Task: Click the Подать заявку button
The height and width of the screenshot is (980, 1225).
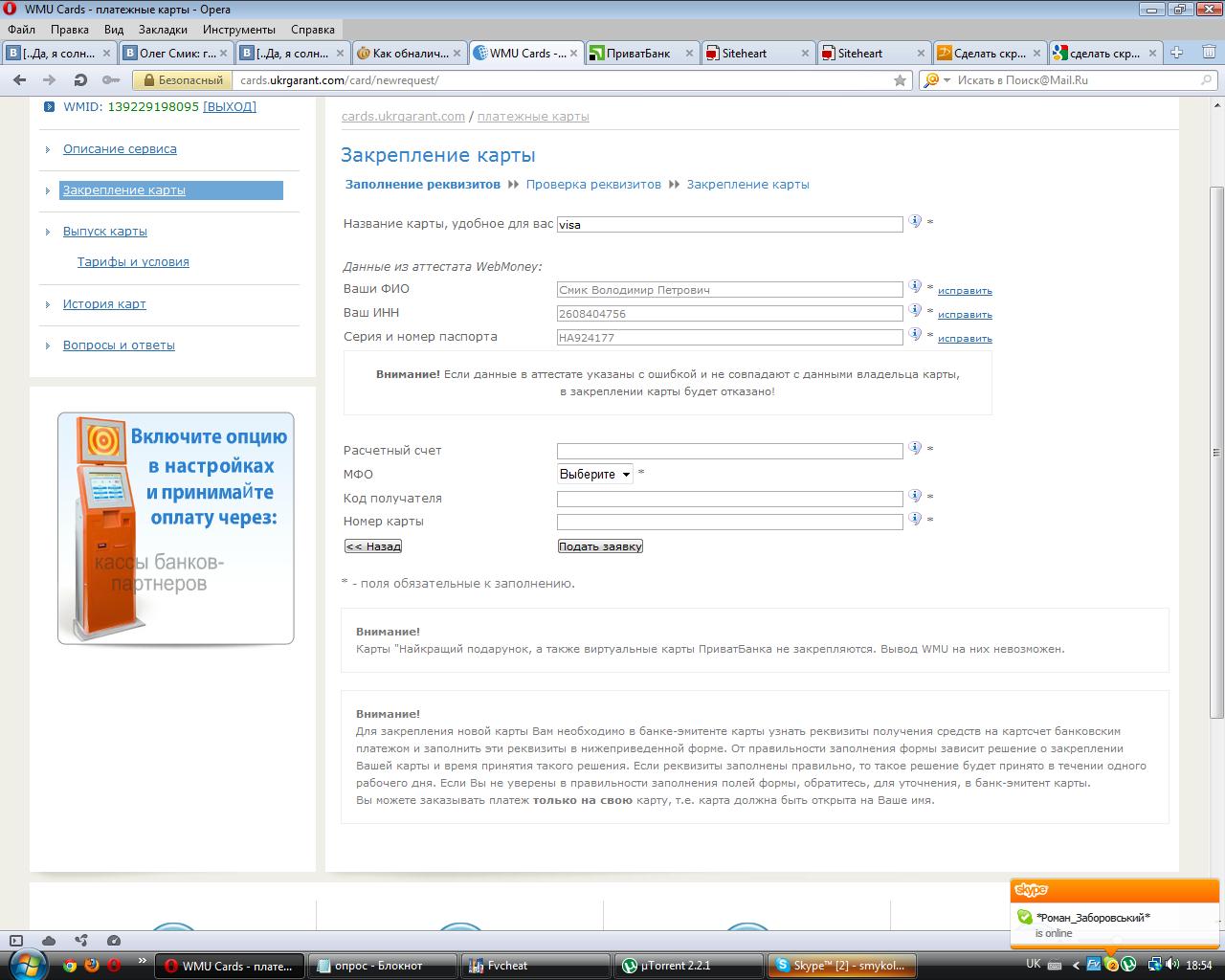Action: (600, 546)
